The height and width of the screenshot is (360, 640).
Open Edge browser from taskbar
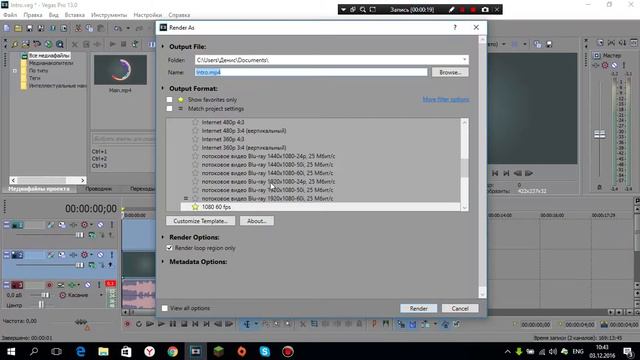click(80, 351)
